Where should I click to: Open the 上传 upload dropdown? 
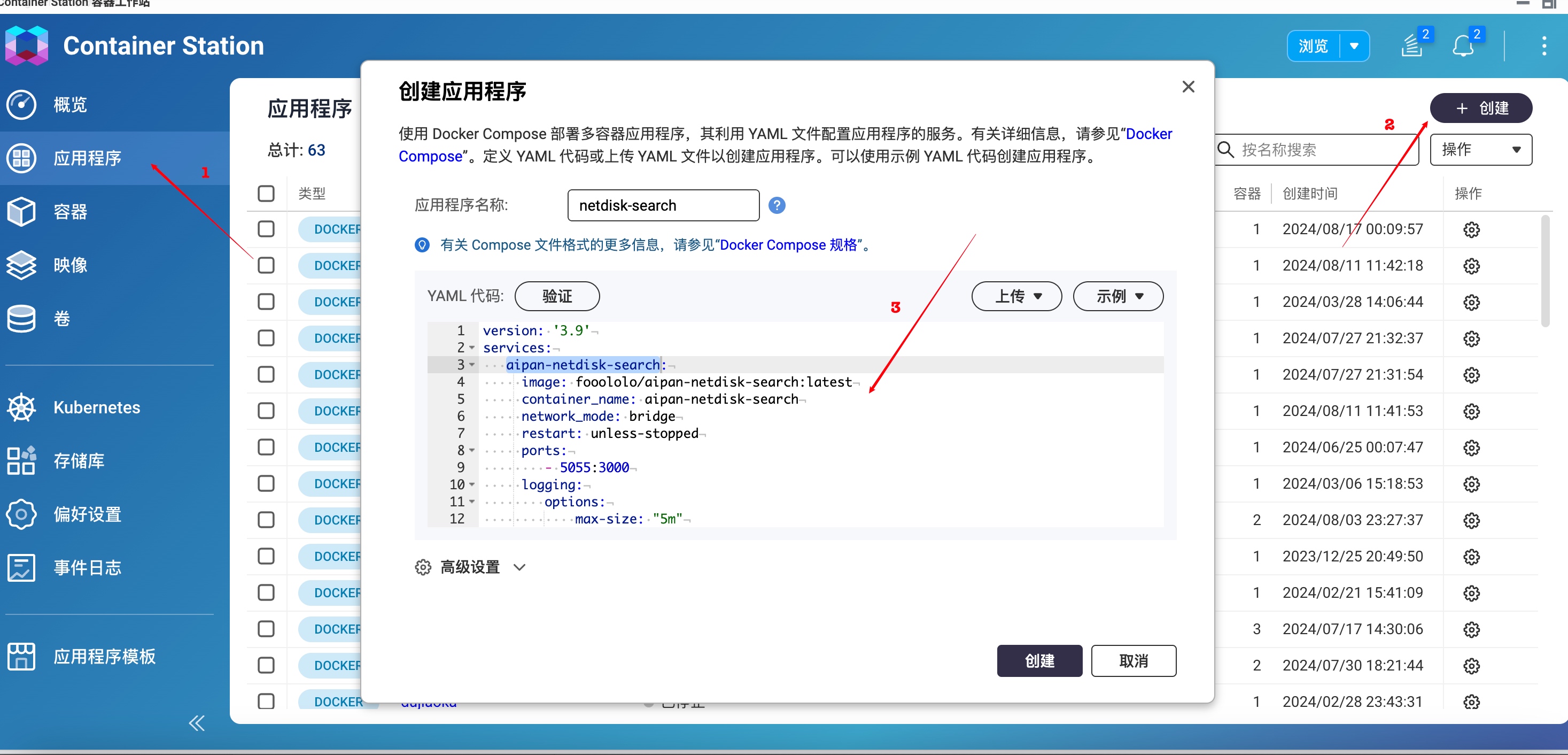point(1016,297)
